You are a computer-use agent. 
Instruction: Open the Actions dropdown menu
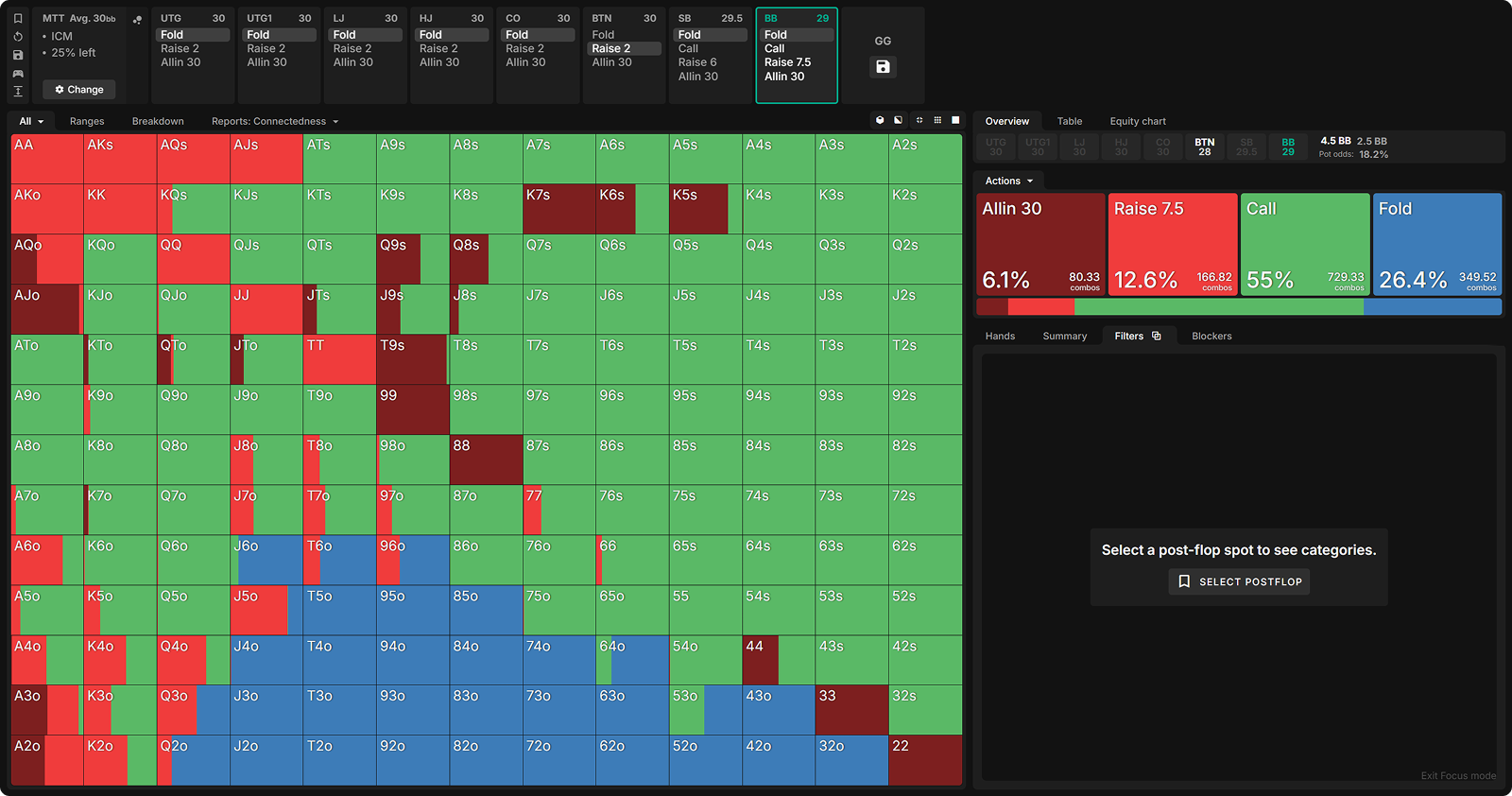1008,181
